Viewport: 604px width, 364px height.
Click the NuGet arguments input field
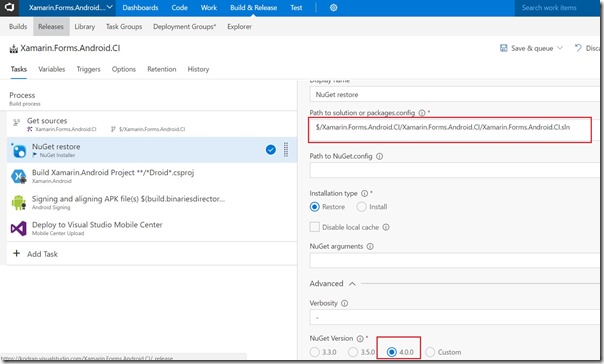[x=455, y=260]
